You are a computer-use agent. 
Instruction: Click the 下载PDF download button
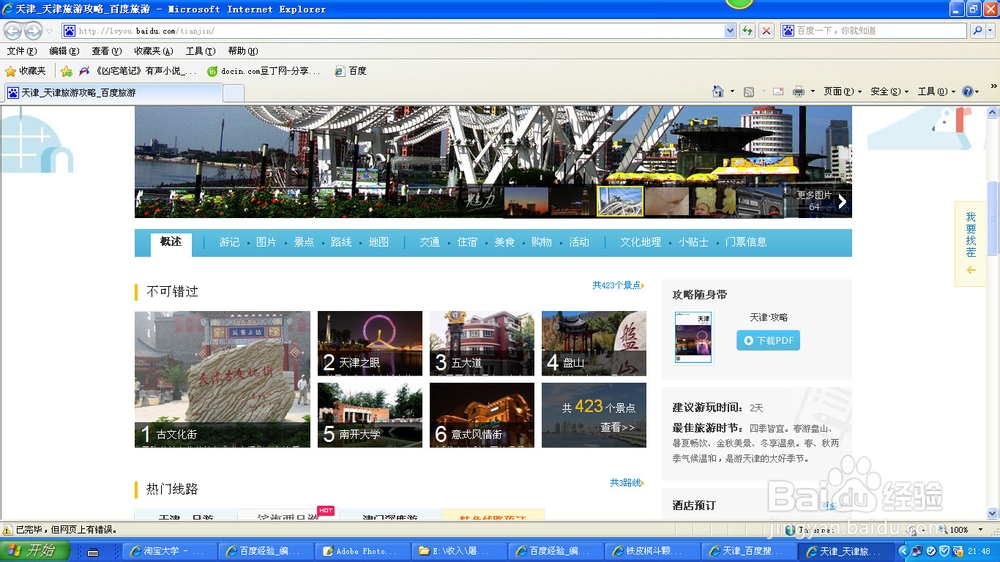click(768, 340)
